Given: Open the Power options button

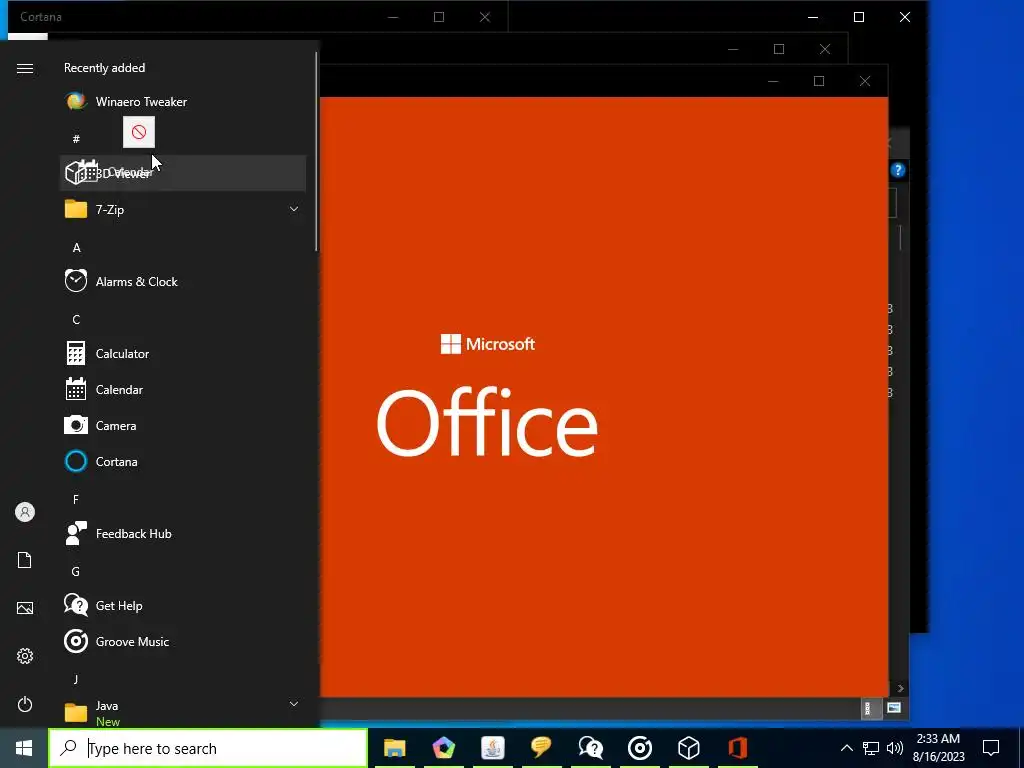Looking at the screenshot, I should click(25, 704).
